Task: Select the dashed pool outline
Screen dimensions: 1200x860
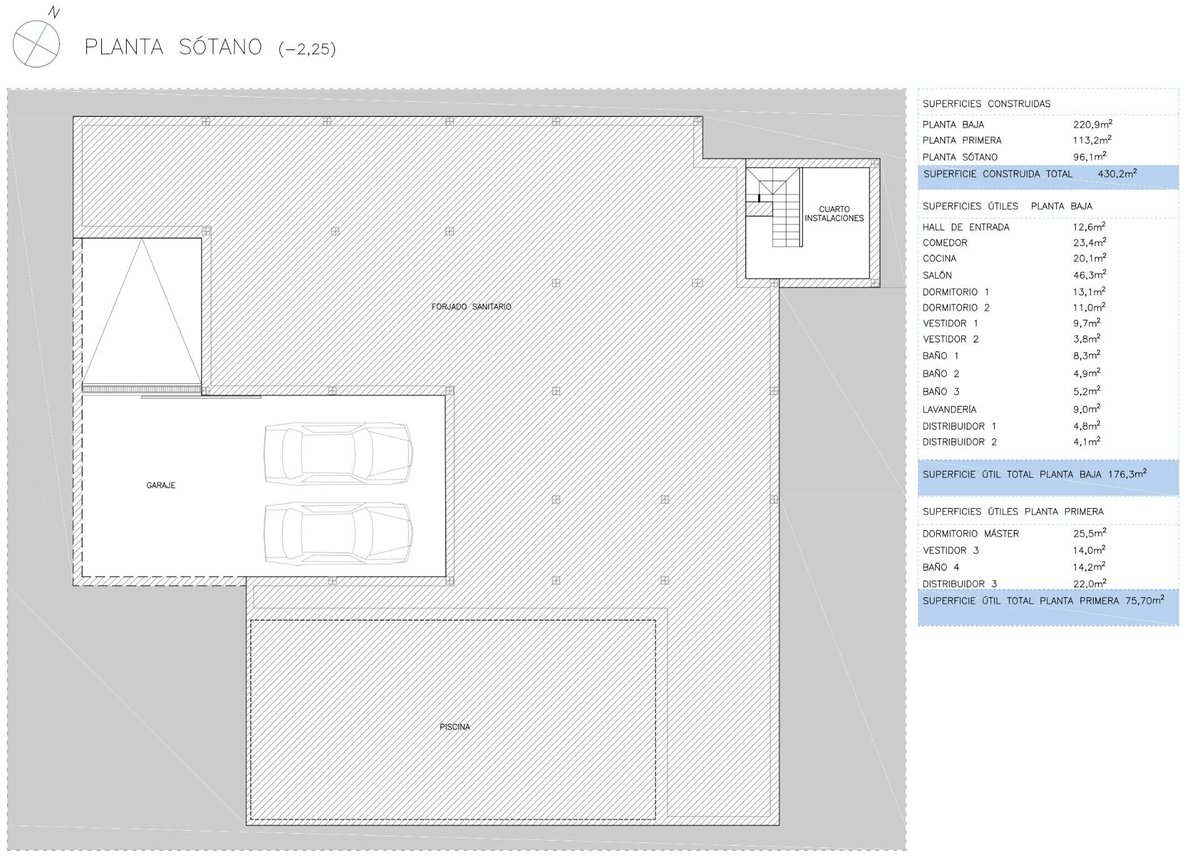Action: (x=452, y=620)
